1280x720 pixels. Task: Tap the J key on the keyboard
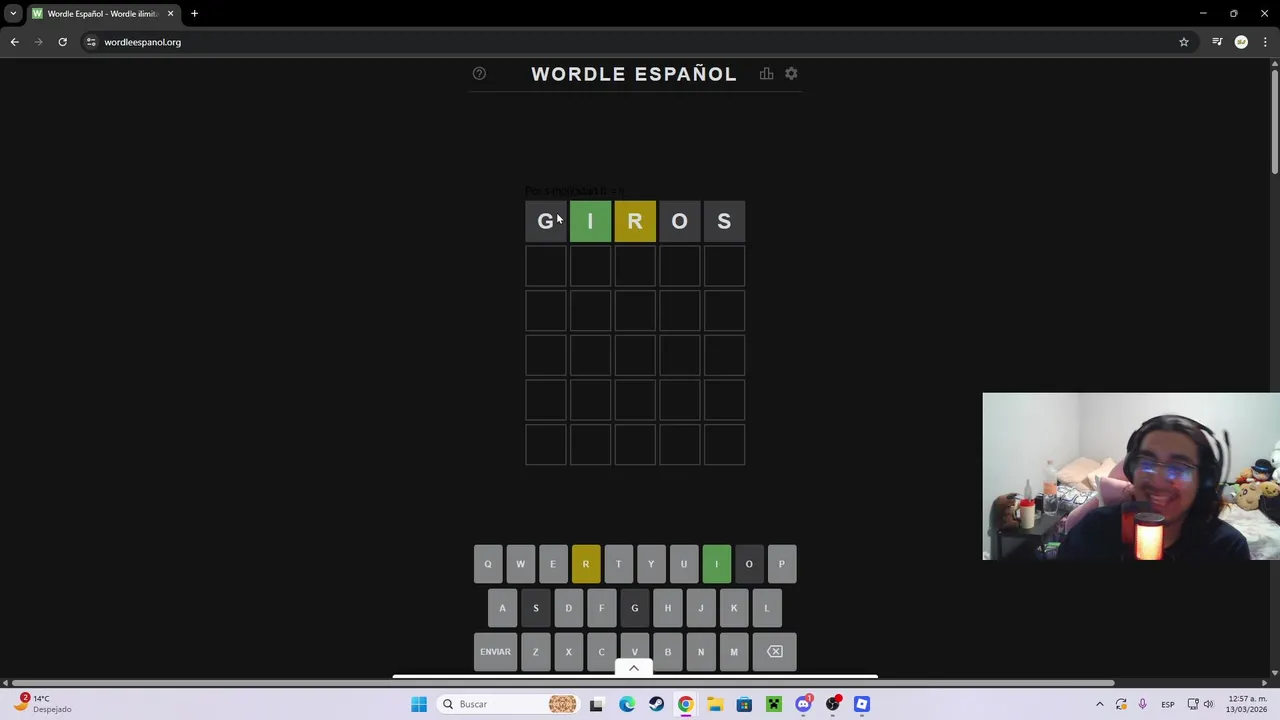[x=700, y=608]
